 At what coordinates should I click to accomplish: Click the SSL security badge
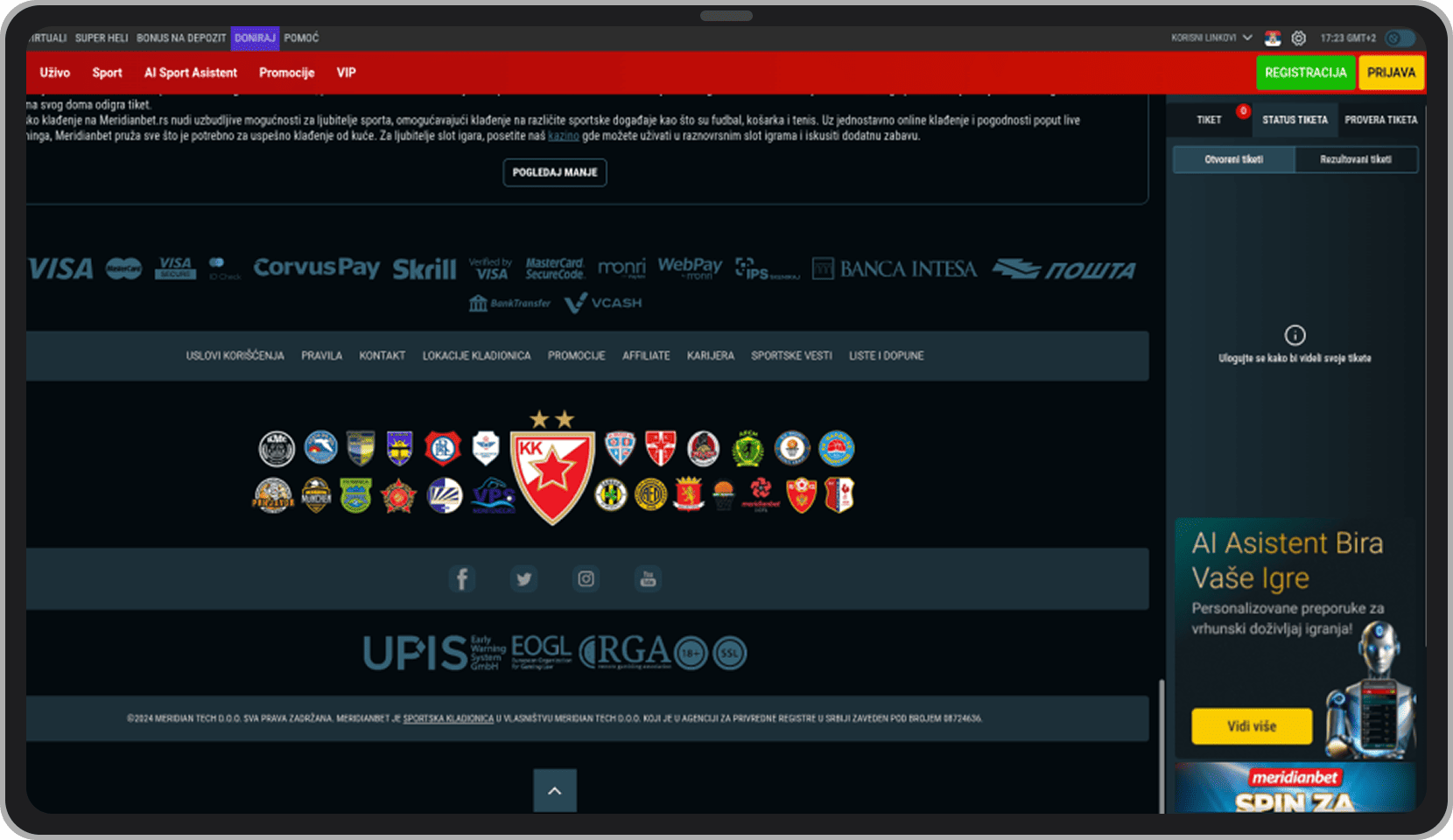(x=729, y=653)
